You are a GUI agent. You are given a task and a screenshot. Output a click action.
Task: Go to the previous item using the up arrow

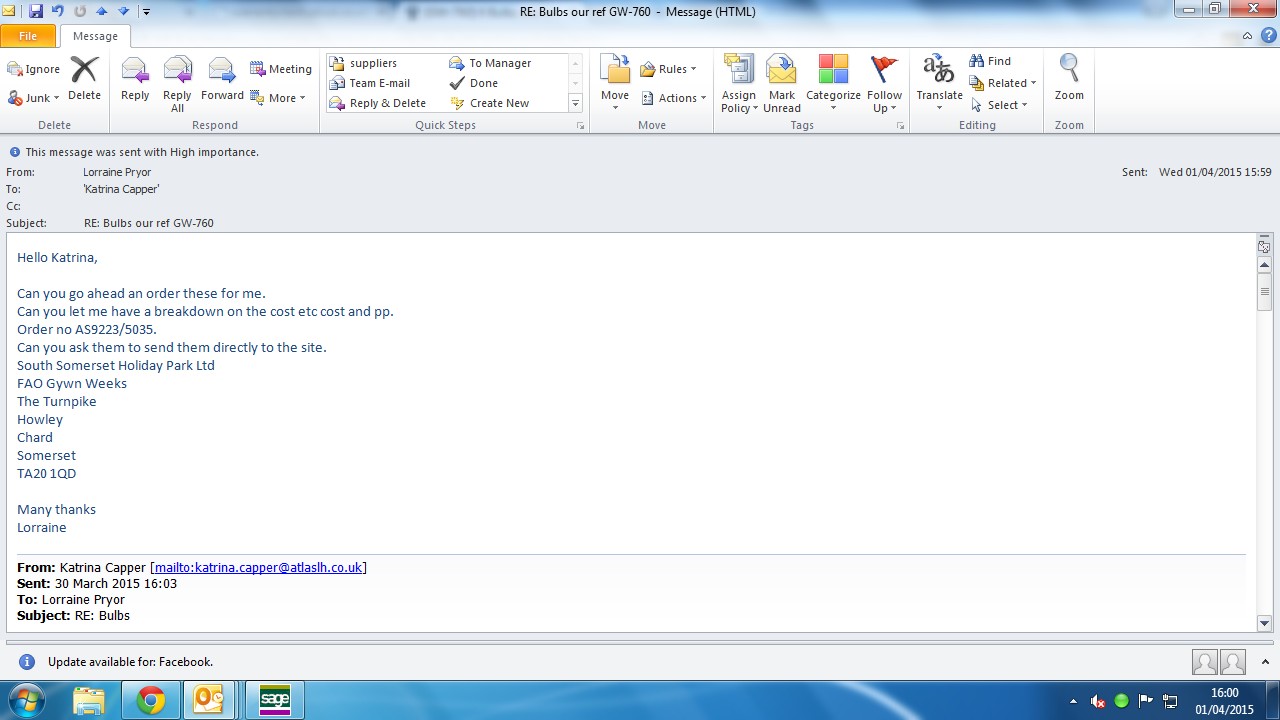point(101,11)
